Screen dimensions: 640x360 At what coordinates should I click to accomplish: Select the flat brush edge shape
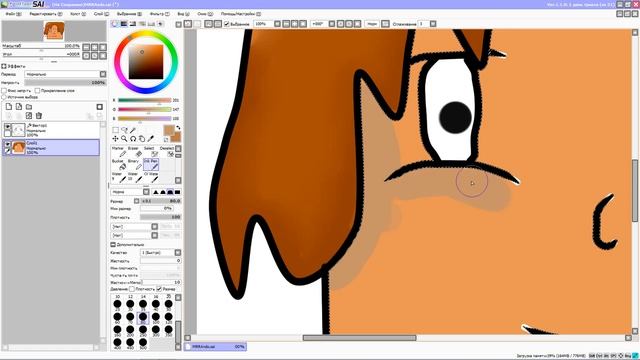click(x=178, y=192)
